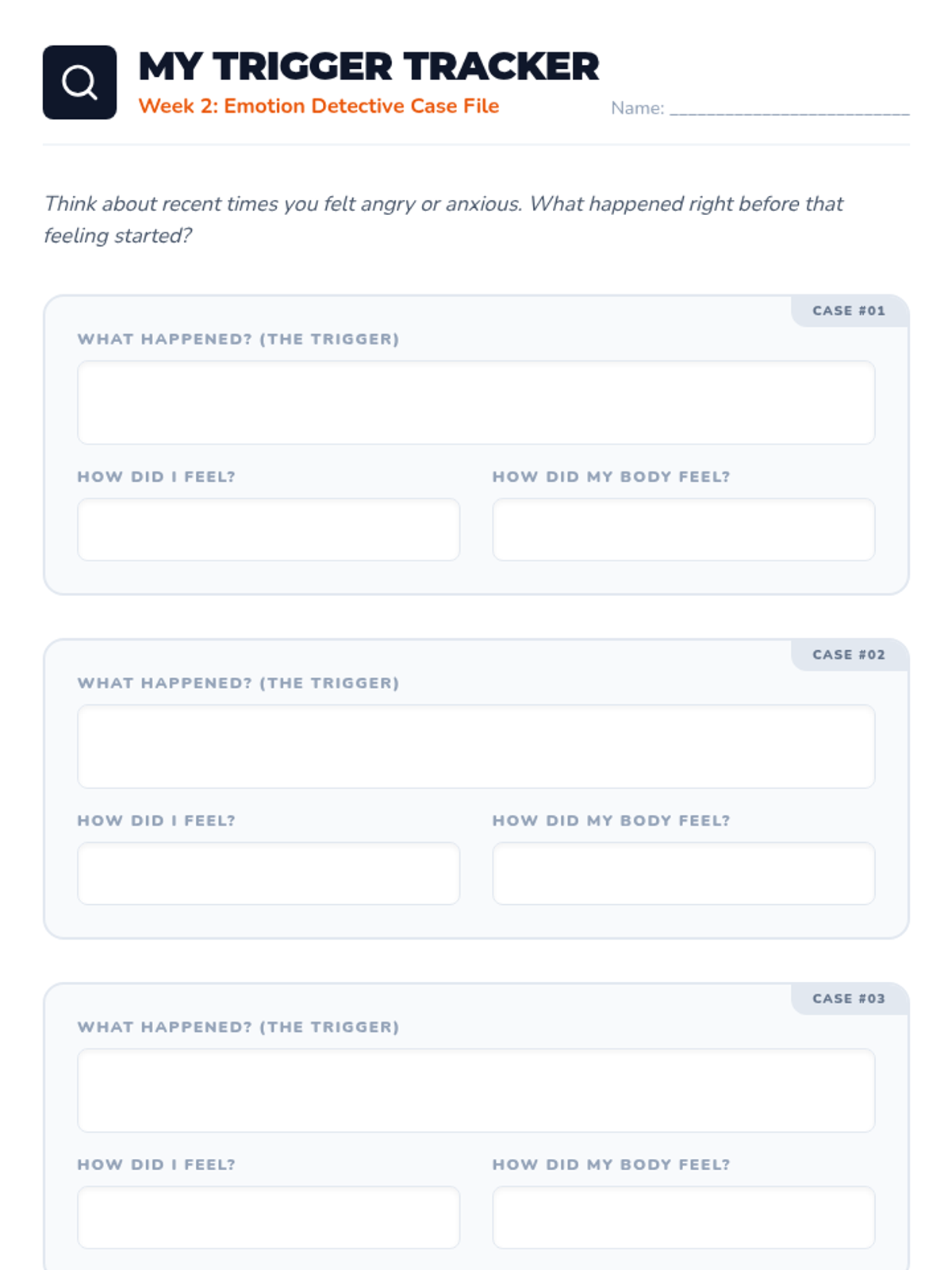Click 'Week 2: Emotion Detective Case File' subtitle
The width and height of the screenshot is (952, 1270).
coord(318,106)
